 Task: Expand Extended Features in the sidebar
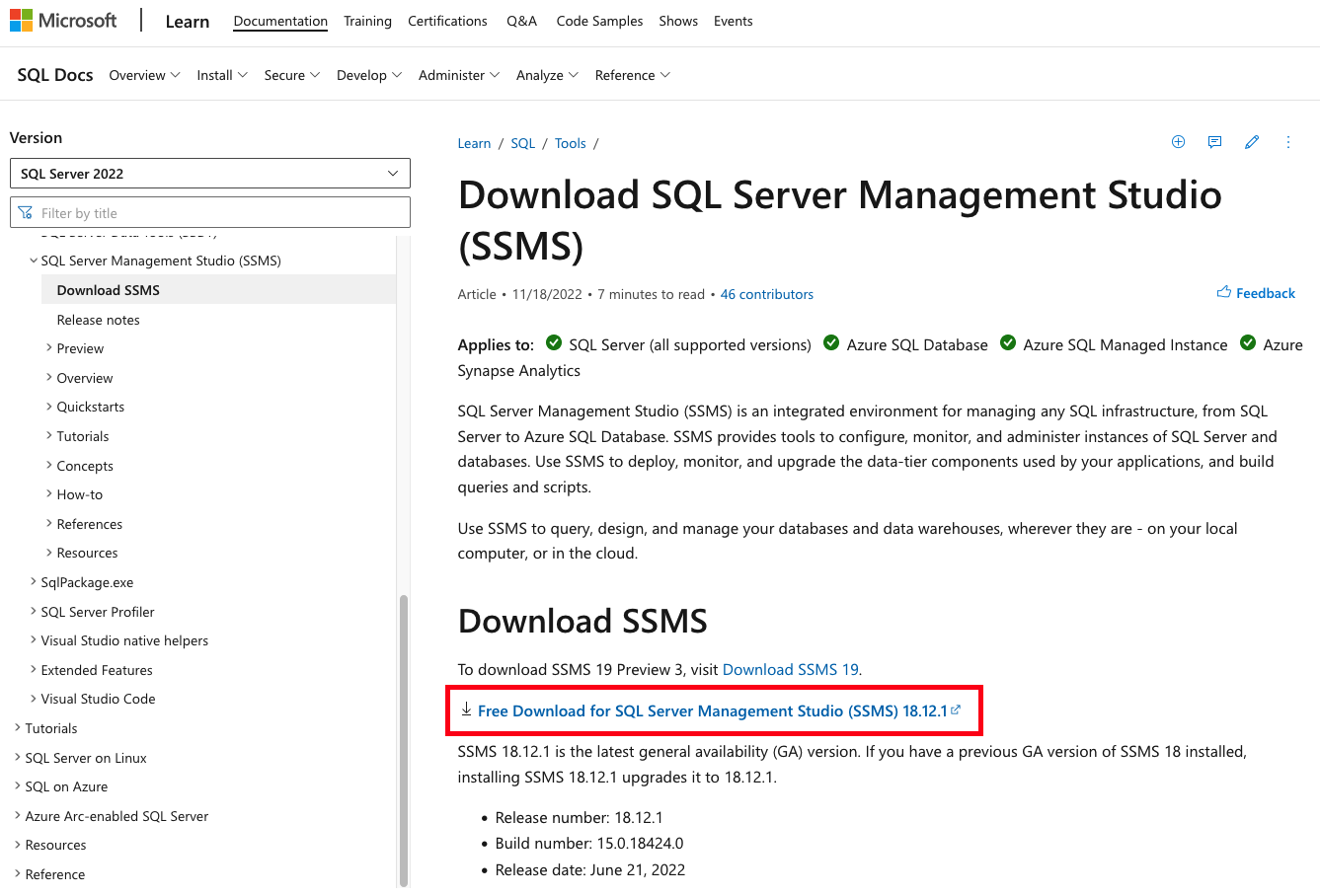[91, 670]
